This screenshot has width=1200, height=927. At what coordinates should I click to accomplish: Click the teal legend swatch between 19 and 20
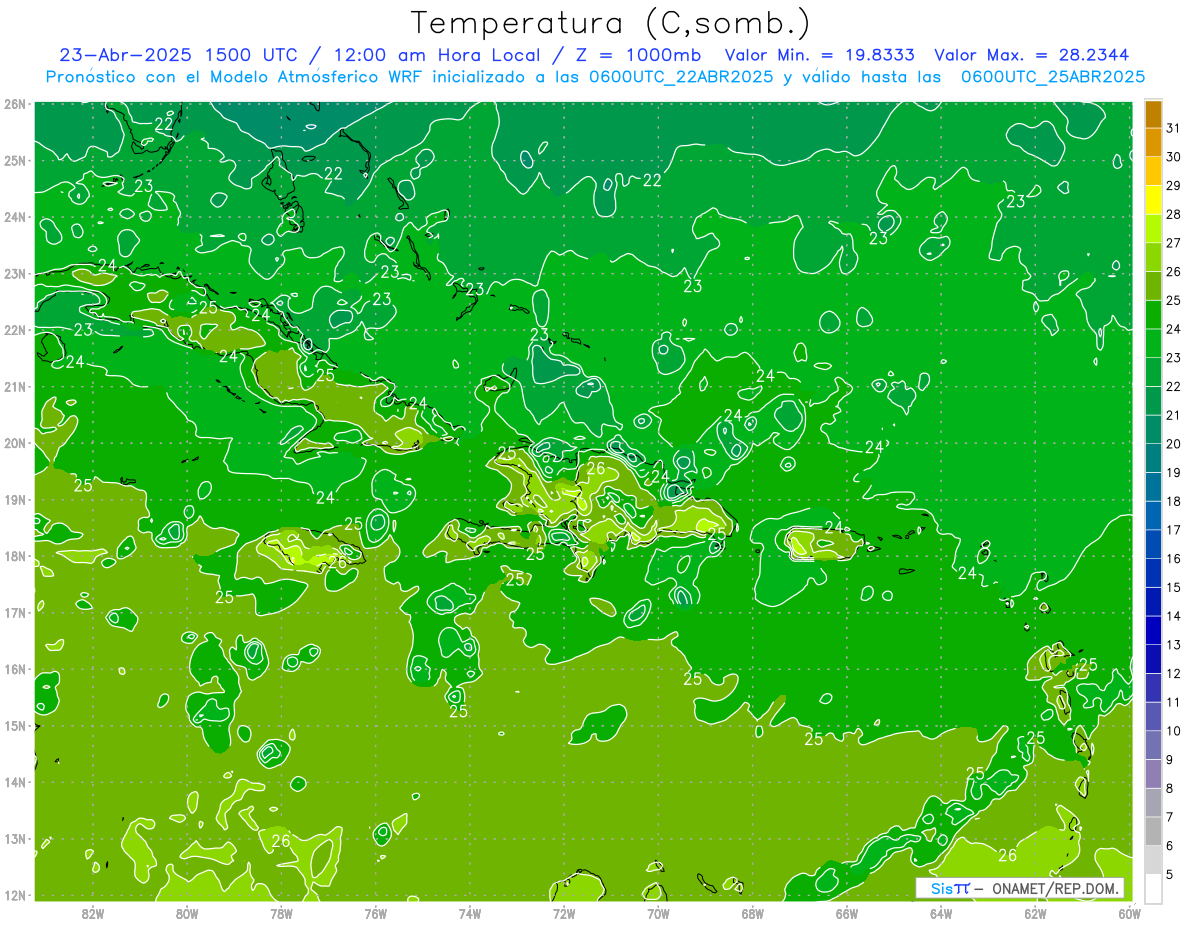(x=1153, y=458)
